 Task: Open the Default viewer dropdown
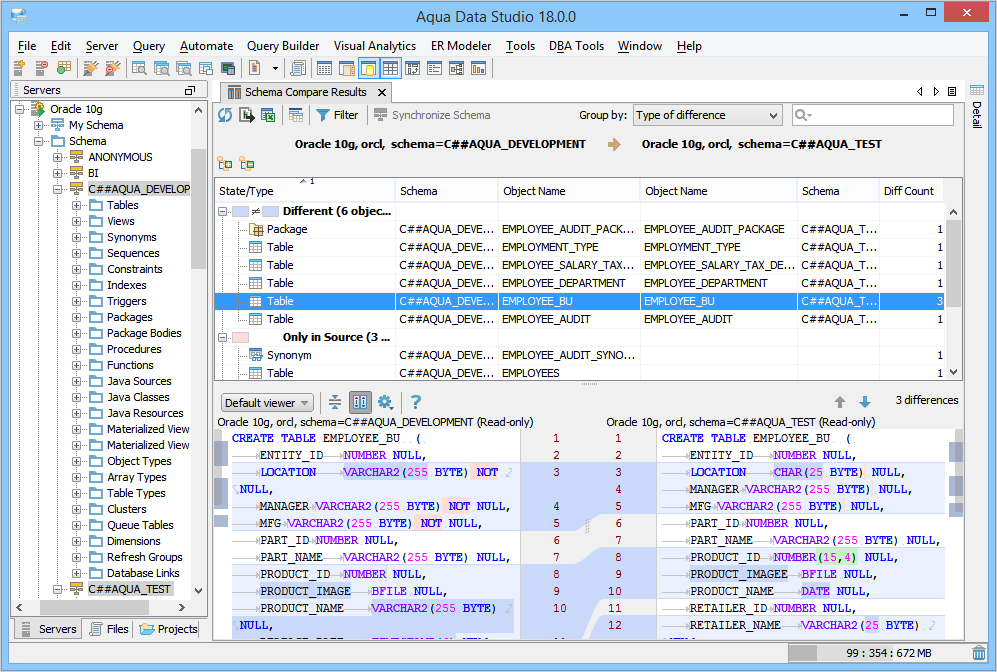pos(267,402)
